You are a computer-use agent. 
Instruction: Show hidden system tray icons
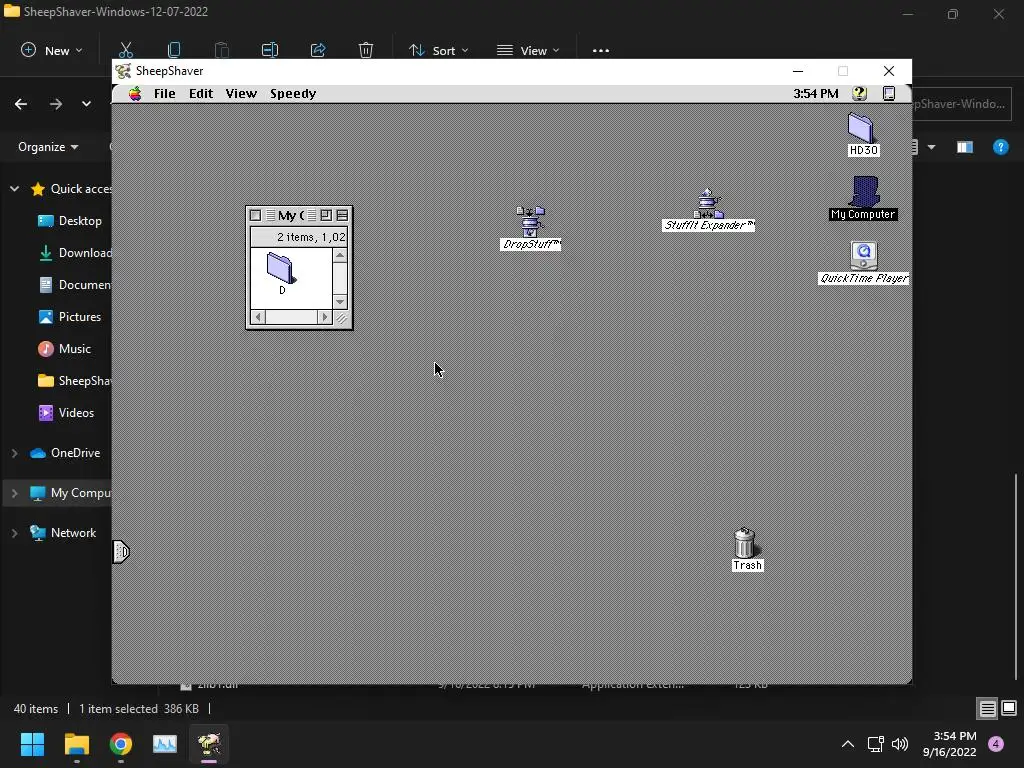(x=848, y=744)
